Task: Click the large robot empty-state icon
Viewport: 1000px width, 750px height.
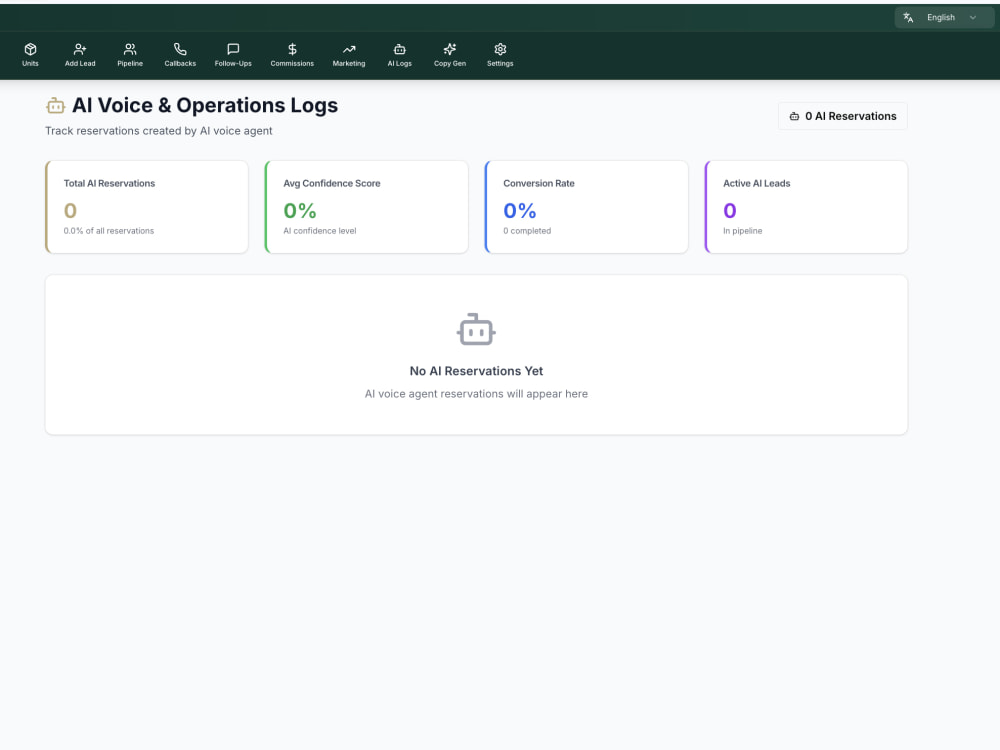Action: pyautogui.click(x=476, y=329)
